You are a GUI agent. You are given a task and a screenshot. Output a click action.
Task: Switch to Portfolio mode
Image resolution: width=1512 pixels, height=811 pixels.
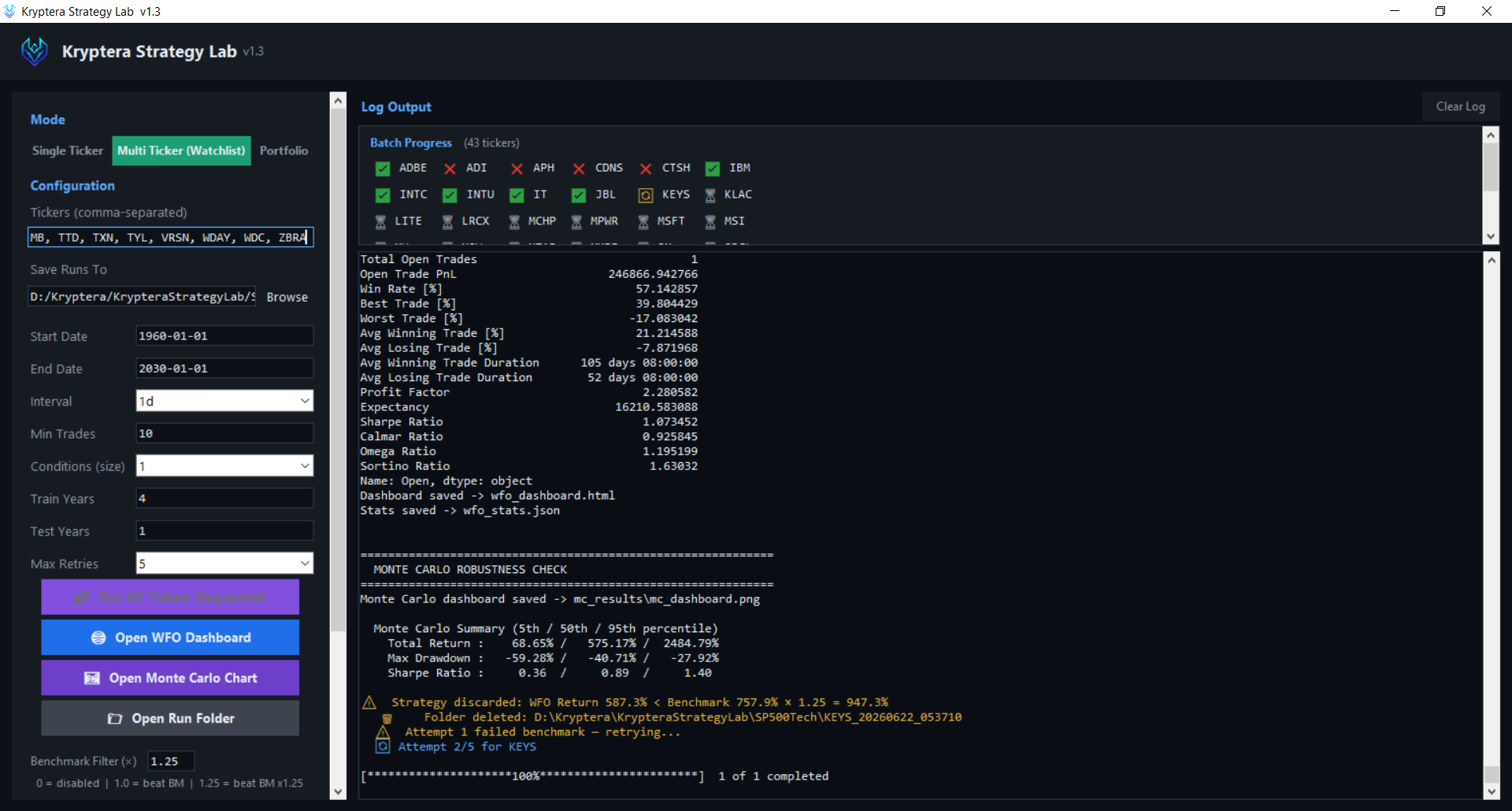pos(283,150)
